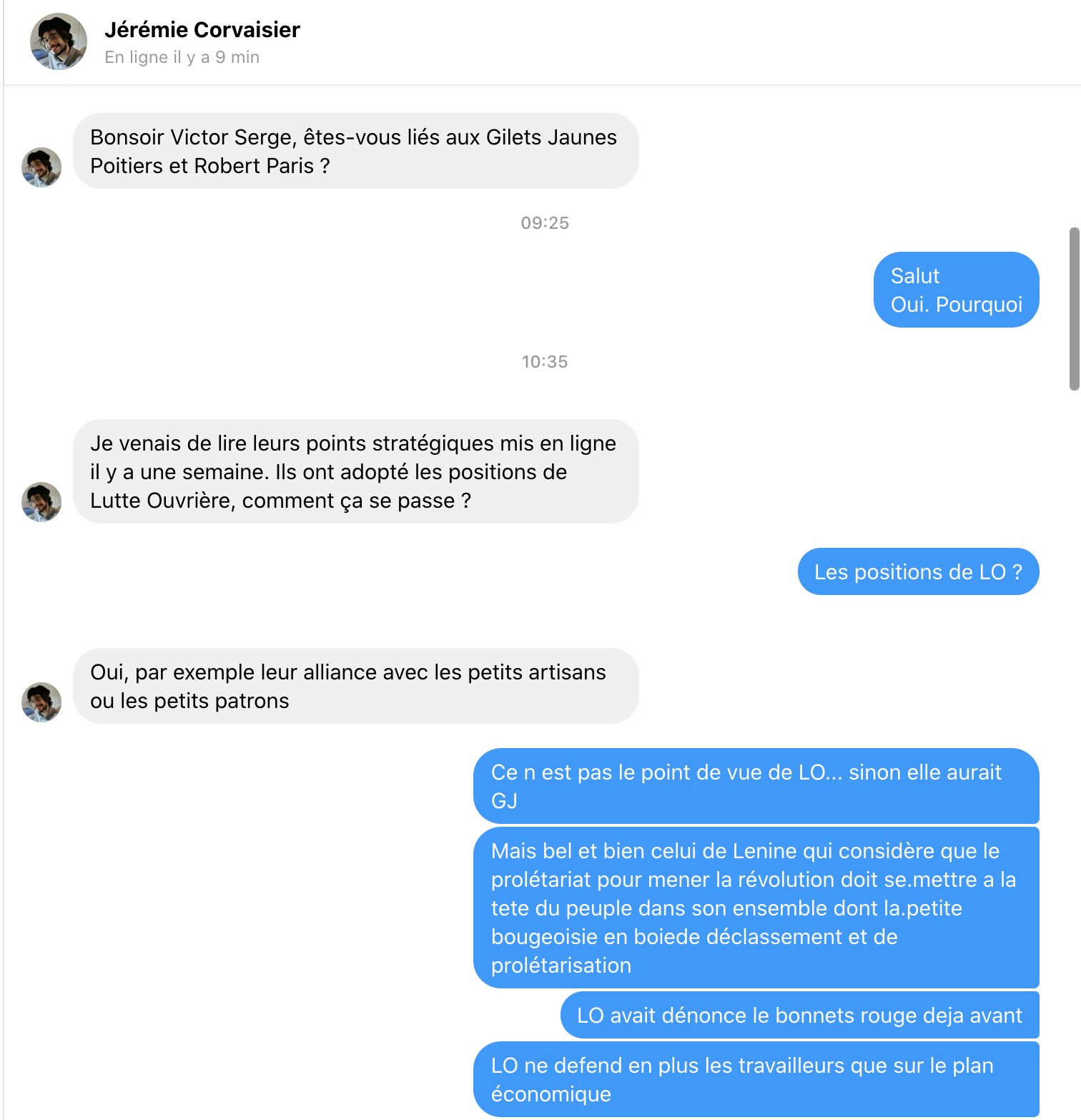This screenshot has height=1120, width=1081.
Task: Select the 'Les positions de LO ?' bubble
Action: [919, 571]
